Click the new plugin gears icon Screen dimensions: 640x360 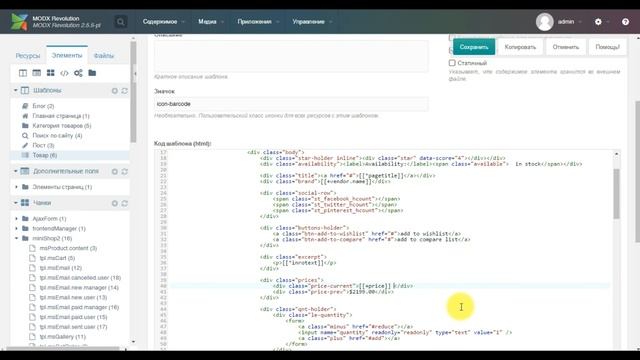tap(78, 73)
